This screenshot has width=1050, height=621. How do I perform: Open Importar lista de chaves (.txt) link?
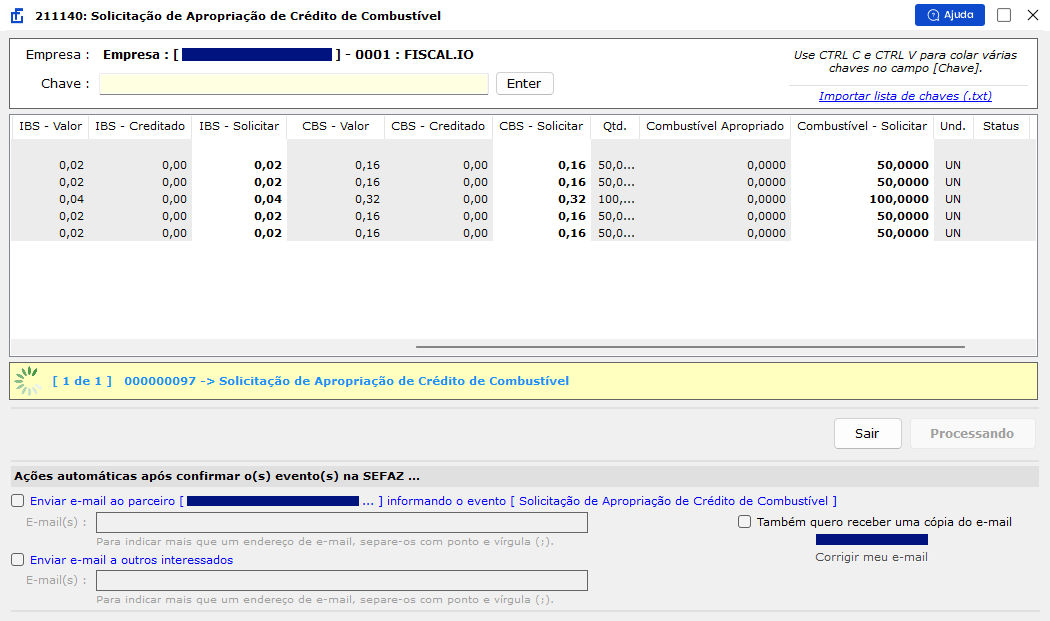905,96
